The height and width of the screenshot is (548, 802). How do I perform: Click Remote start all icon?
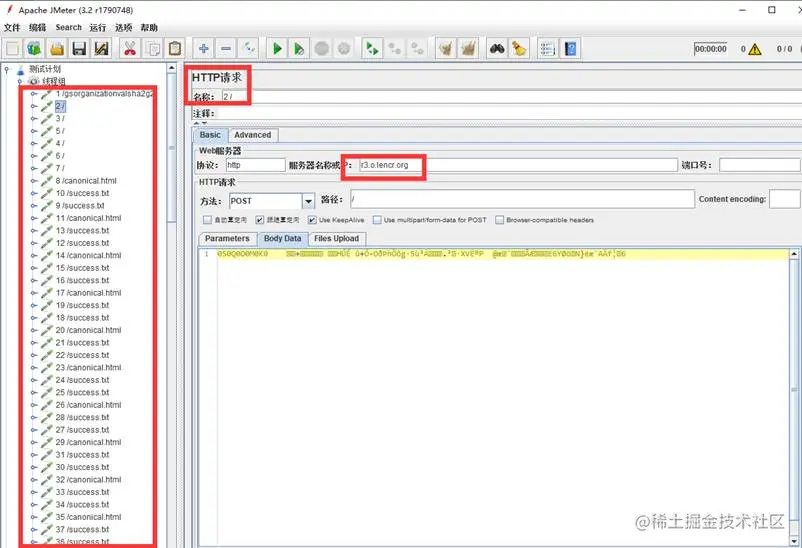(x=372, y=49)
